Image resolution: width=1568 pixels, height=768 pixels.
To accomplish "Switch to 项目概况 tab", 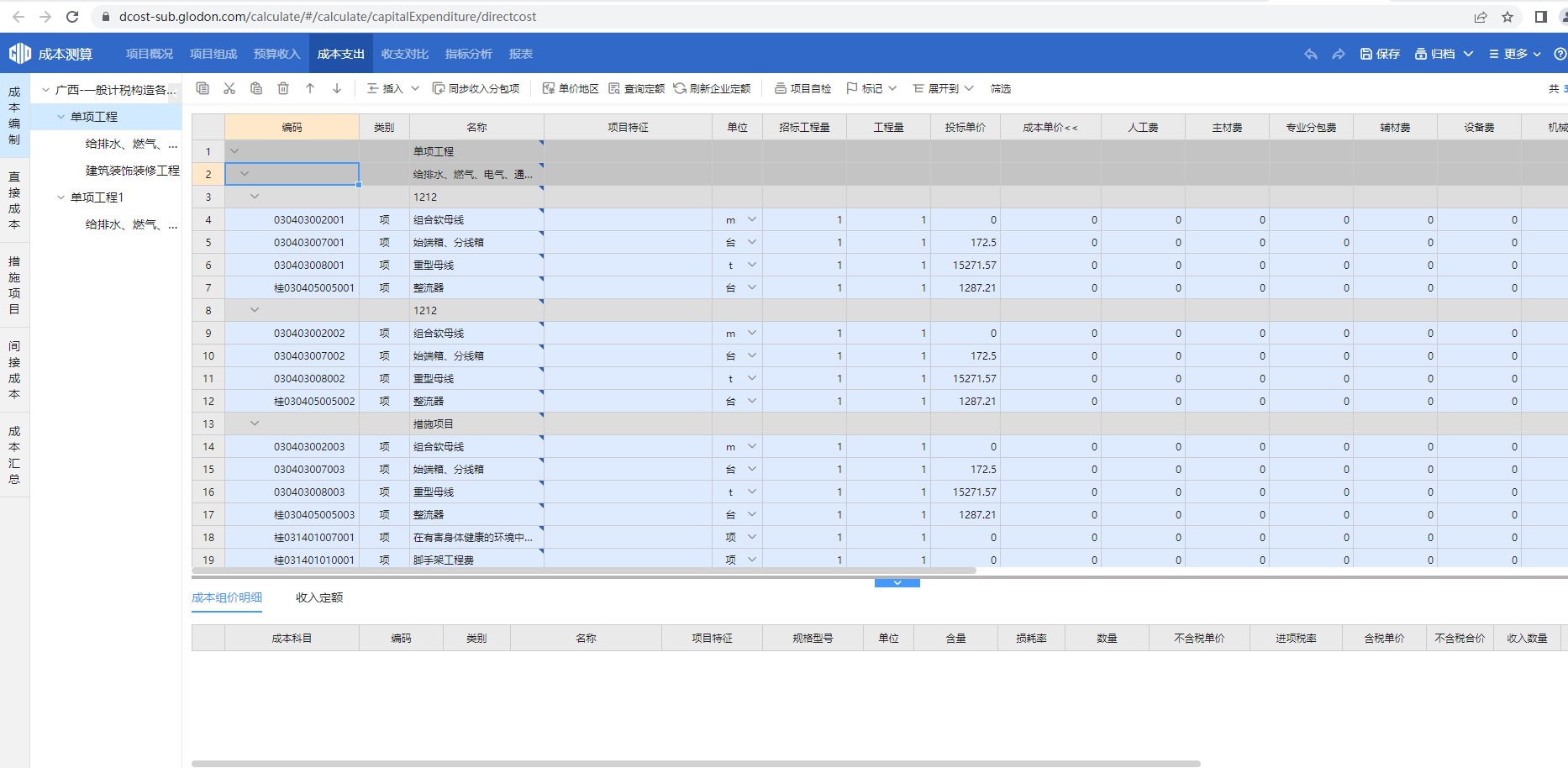I will (x=150, y=54).
